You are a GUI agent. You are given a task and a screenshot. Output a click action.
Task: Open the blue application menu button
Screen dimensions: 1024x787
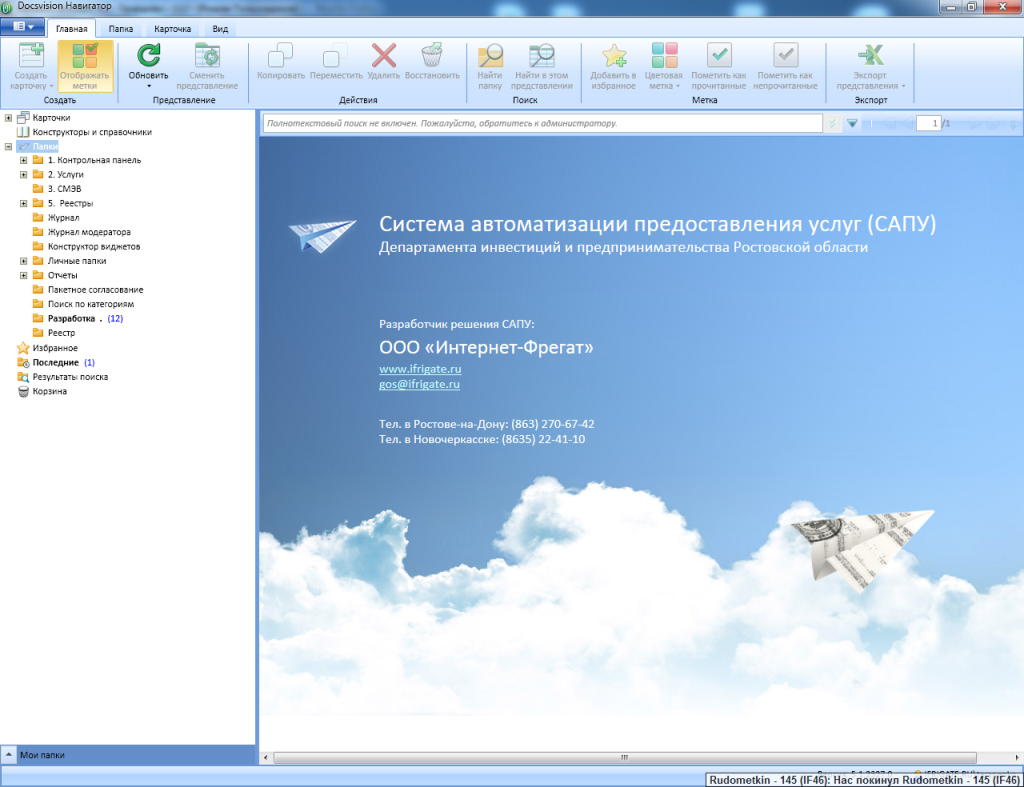22,27
